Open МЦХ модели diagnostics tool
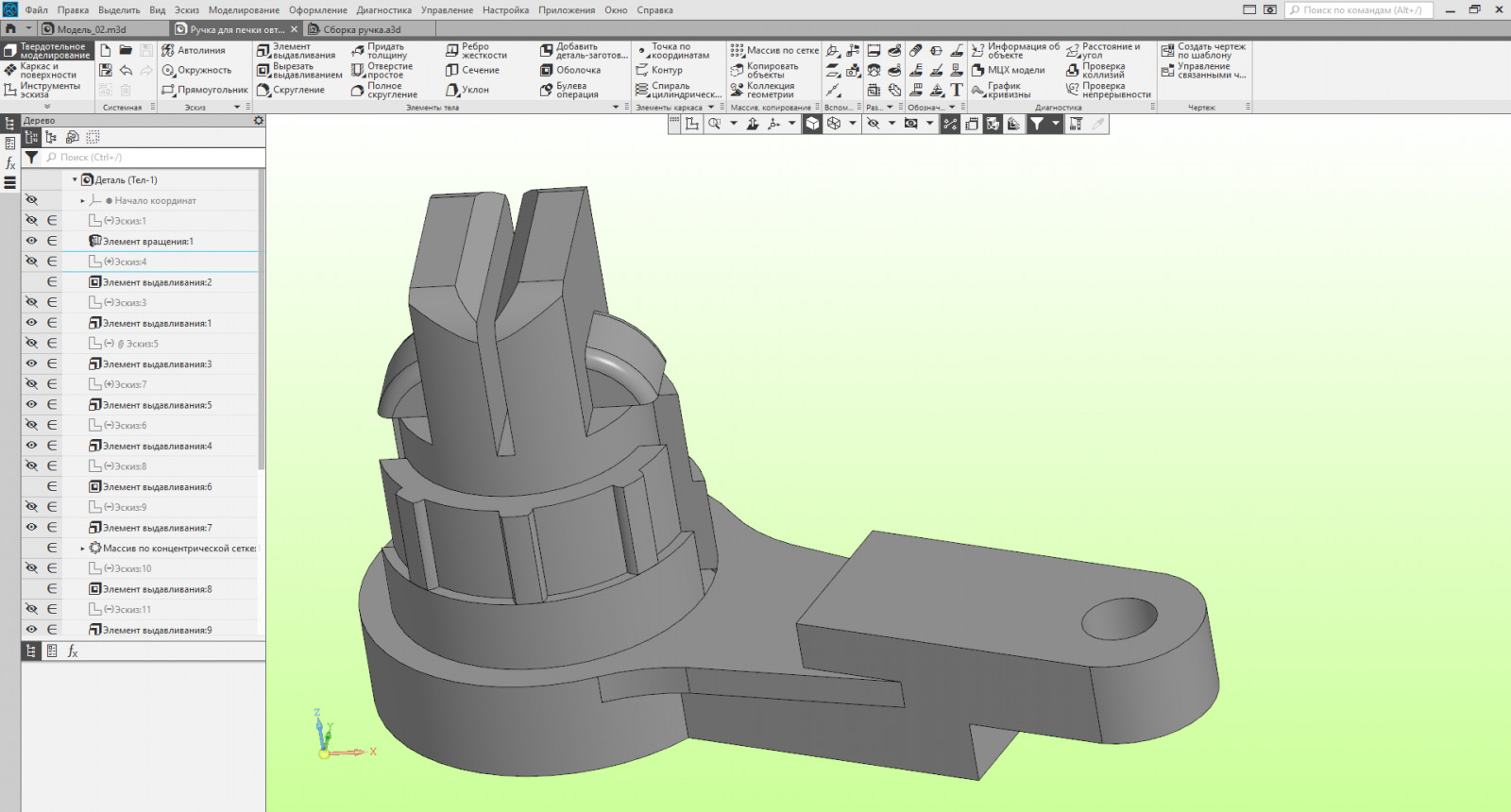Viewport: 1511px width, 812px height. (1009, 70)
